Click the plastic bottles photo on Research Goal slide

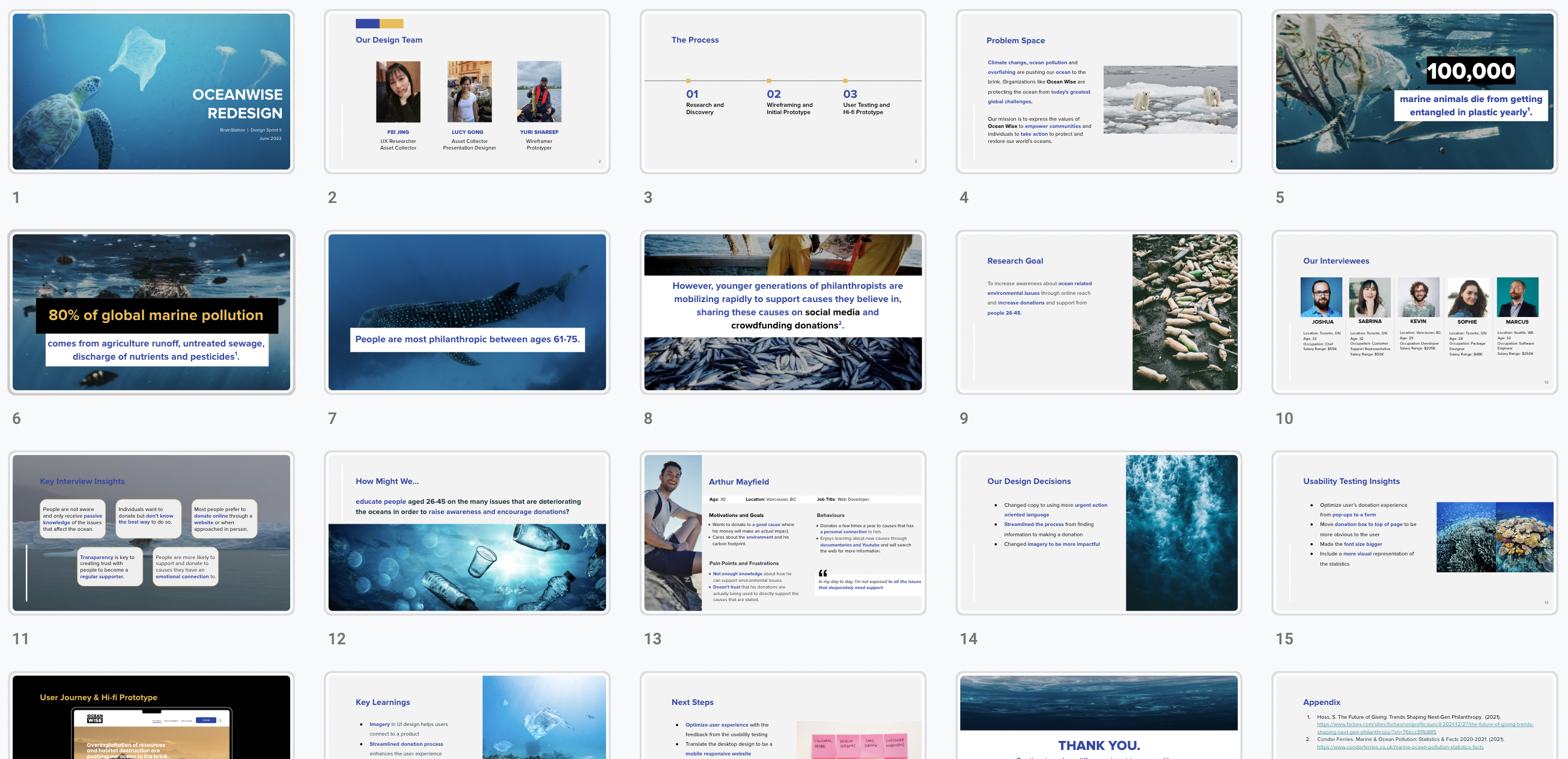pyautogui.click(x=1185, y=312)
